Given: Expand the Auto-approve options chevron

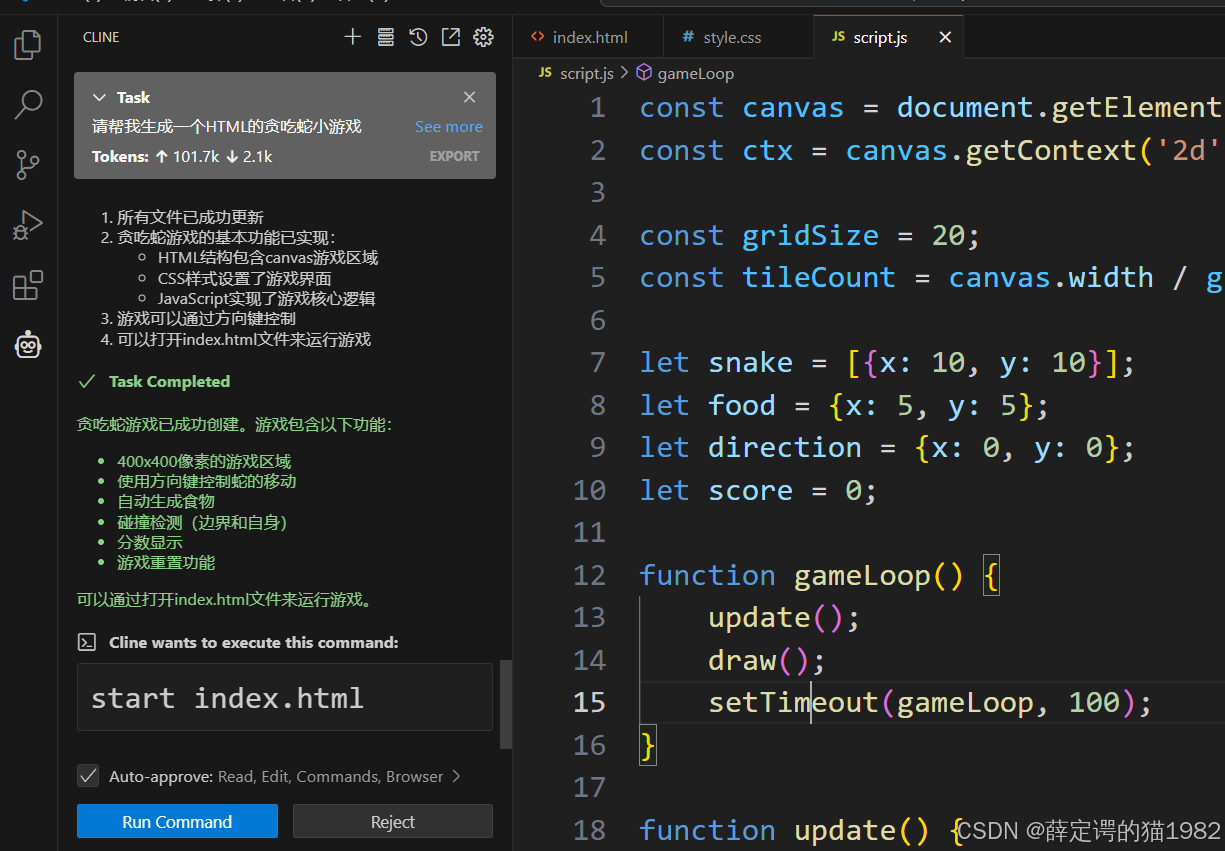Looking at the screenshot, I should (456, 776).
